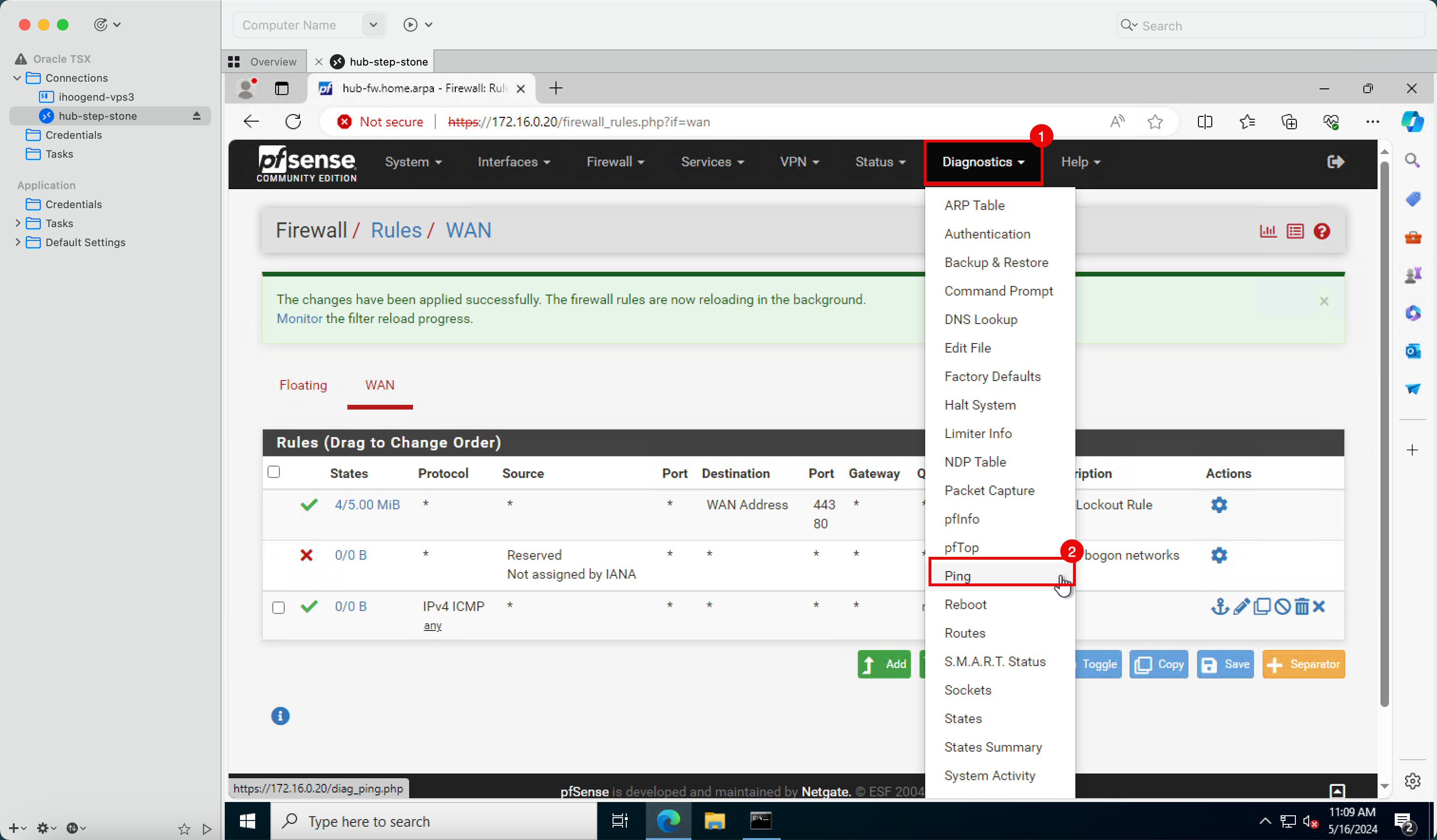Click the disable rule circle-slash icon

[1282, 606]
